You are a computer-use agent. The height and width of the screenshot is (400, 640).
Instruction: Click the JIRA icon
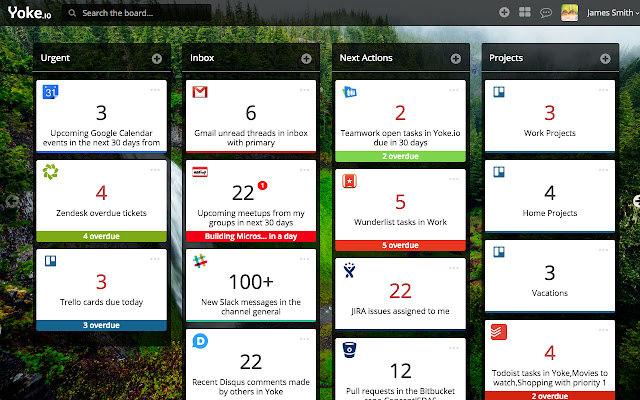349,270
